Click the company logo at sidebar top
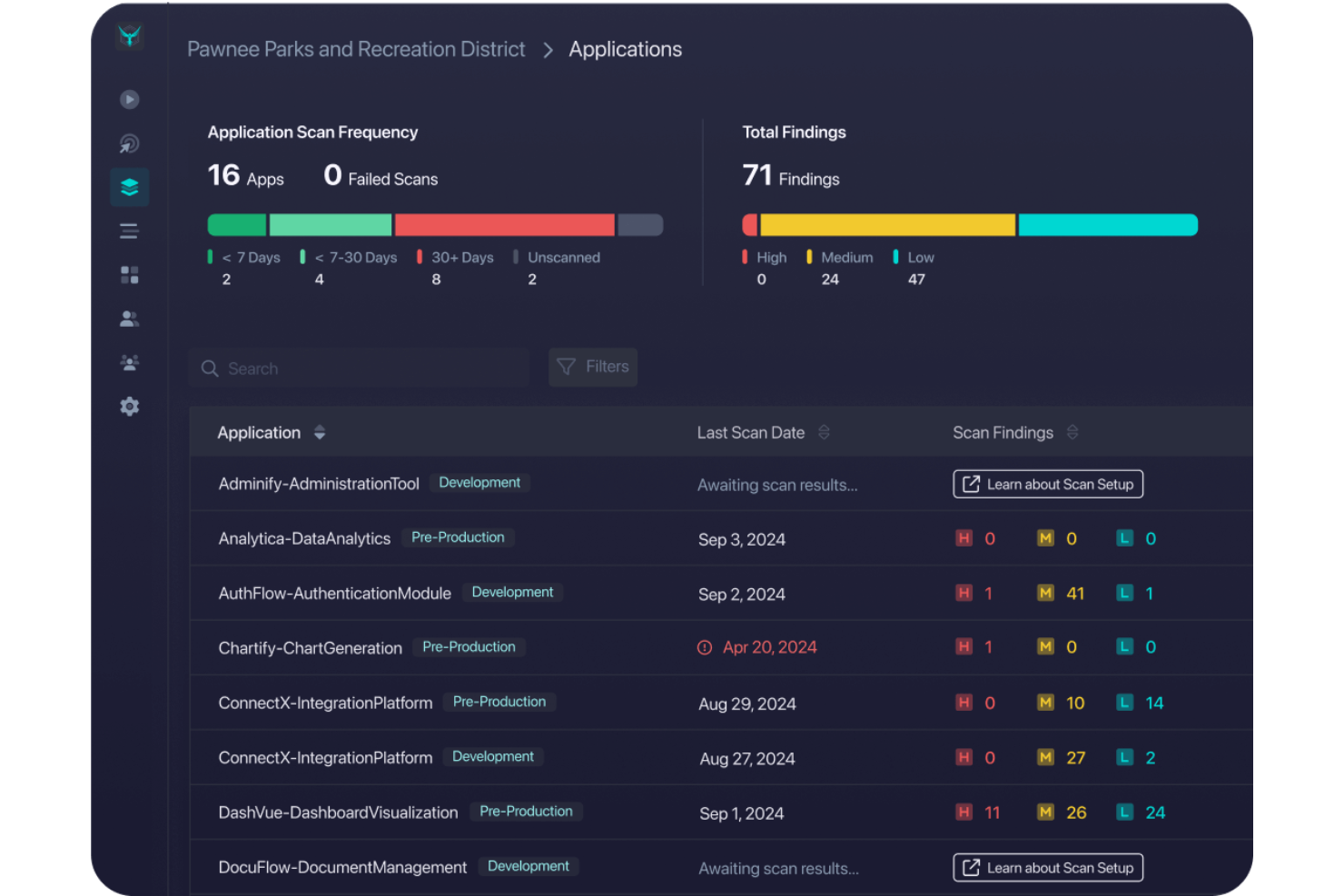 [x=129, y=38]
